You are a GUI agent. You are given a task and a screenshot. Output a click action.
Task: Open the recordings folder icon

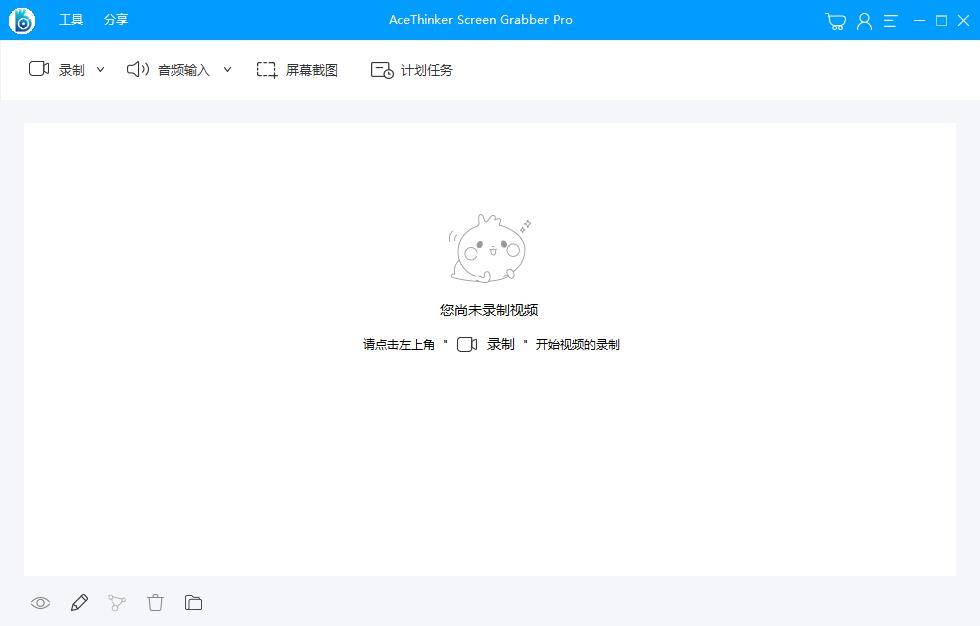tap(194, 602)
